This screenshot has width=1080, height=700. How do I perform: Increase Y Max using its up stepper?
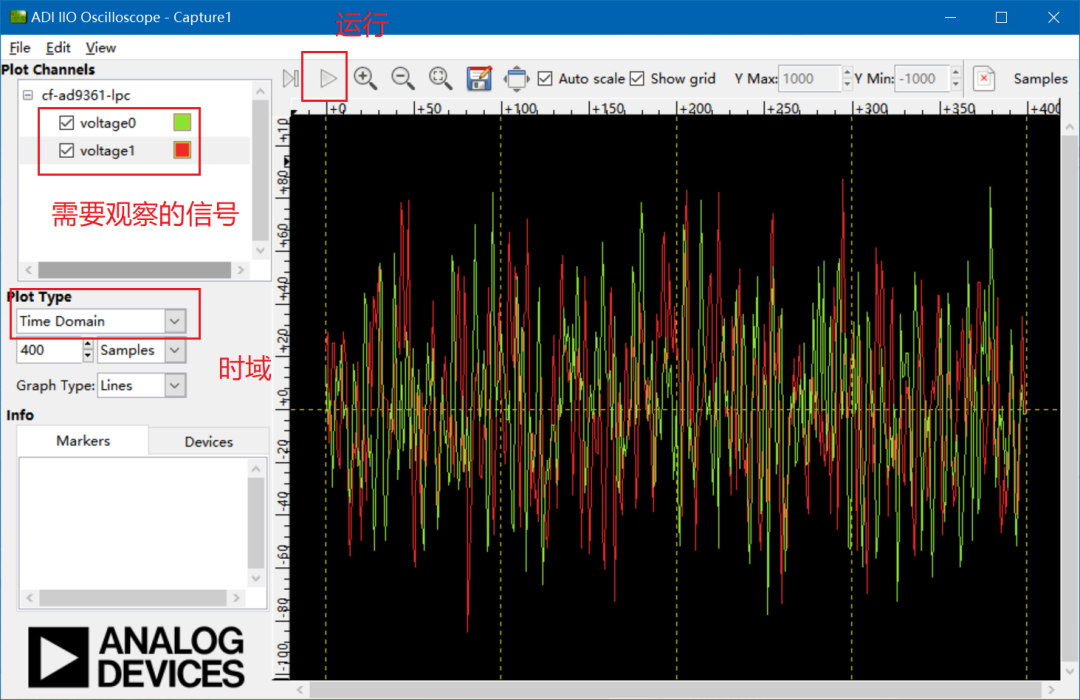847,72
